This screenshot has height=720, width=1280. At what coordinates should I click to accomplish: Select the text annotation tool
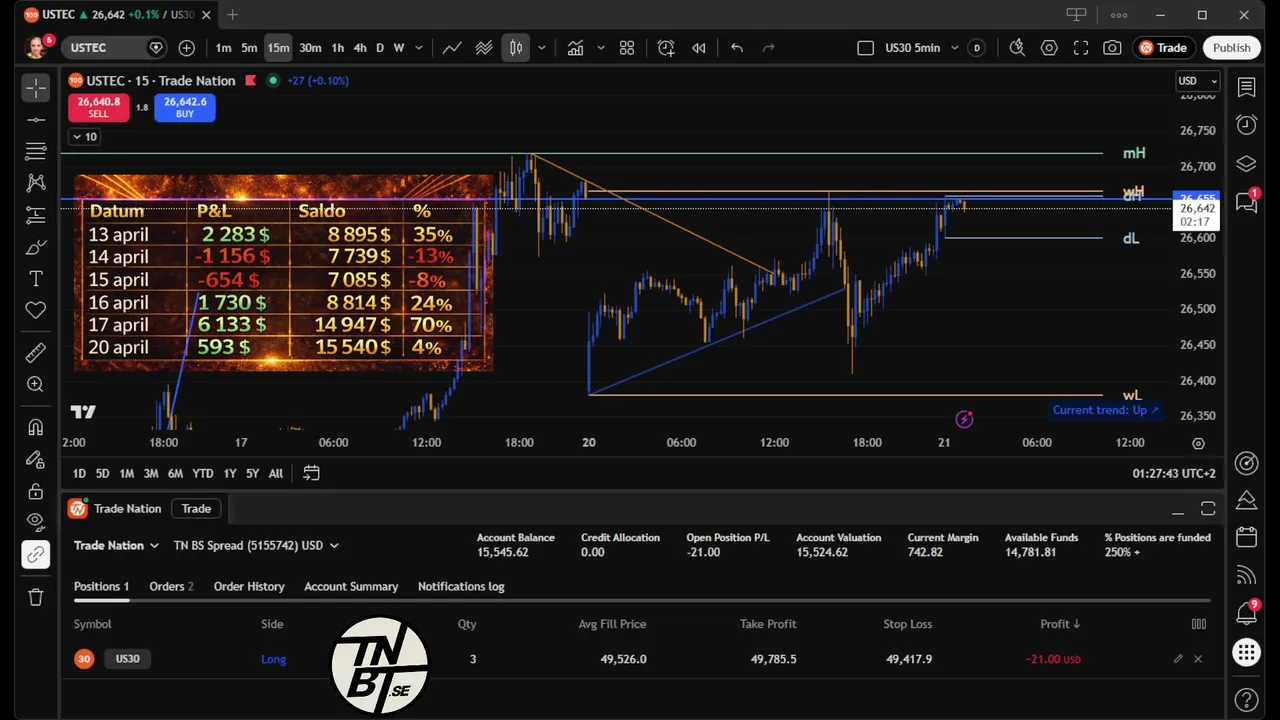click(36, 278)
